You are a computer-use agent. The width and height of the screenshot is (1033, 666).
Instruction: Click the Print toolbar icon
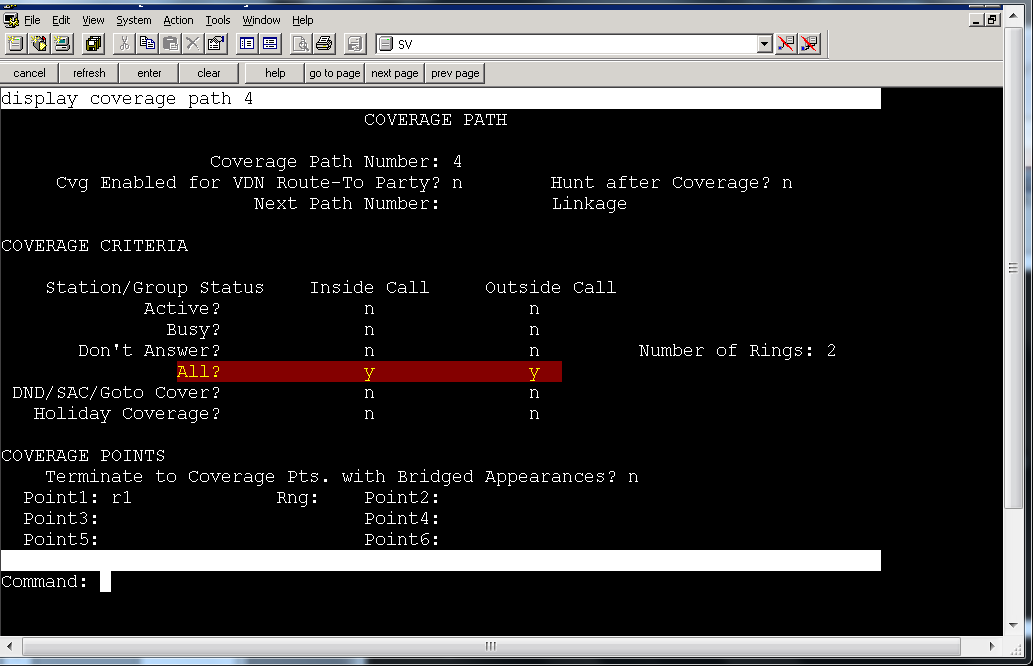click(x=323, y=44)
